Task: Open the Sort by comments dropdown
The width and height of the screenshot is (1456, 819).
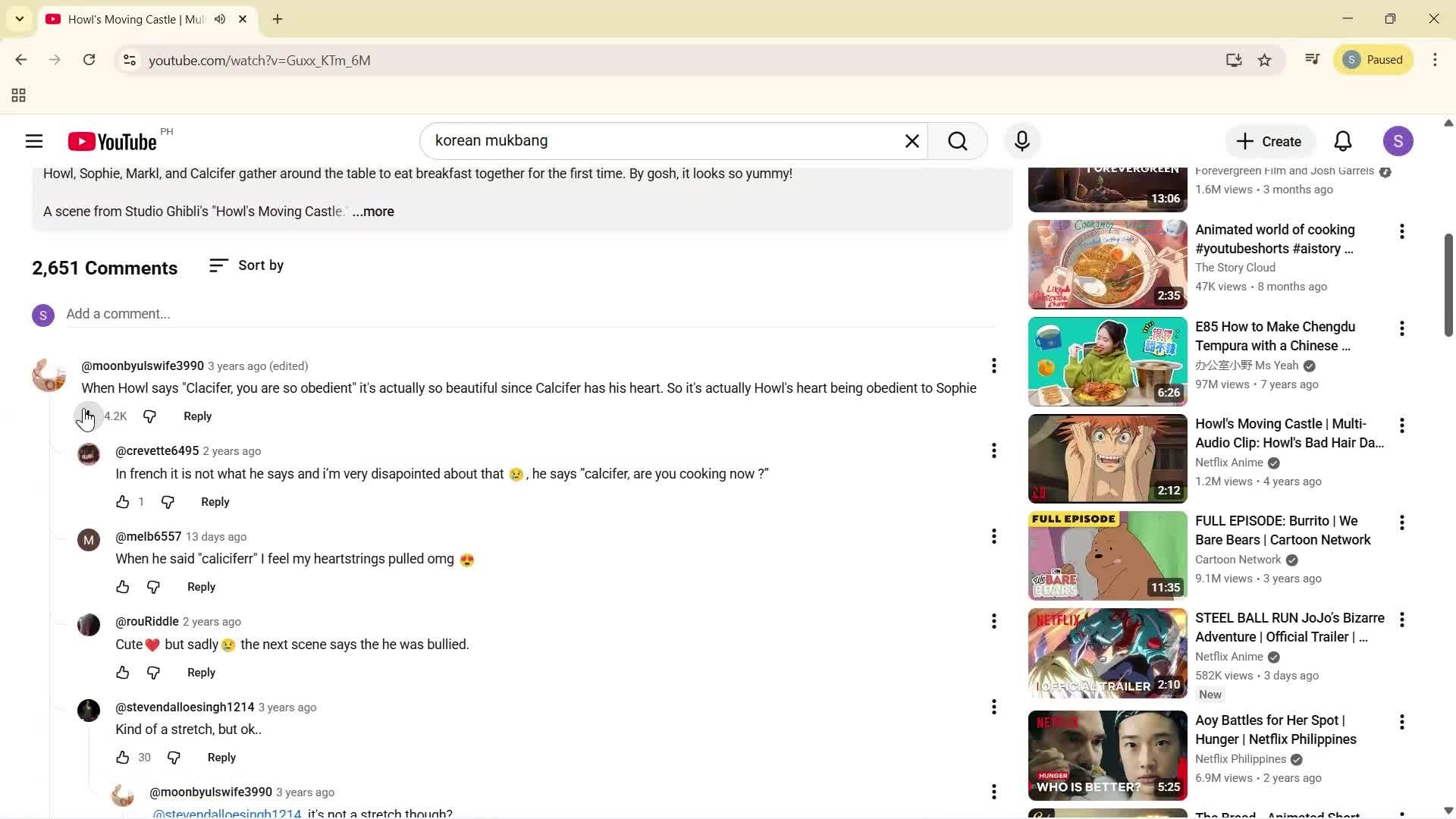Action: (x=246, y=265)
